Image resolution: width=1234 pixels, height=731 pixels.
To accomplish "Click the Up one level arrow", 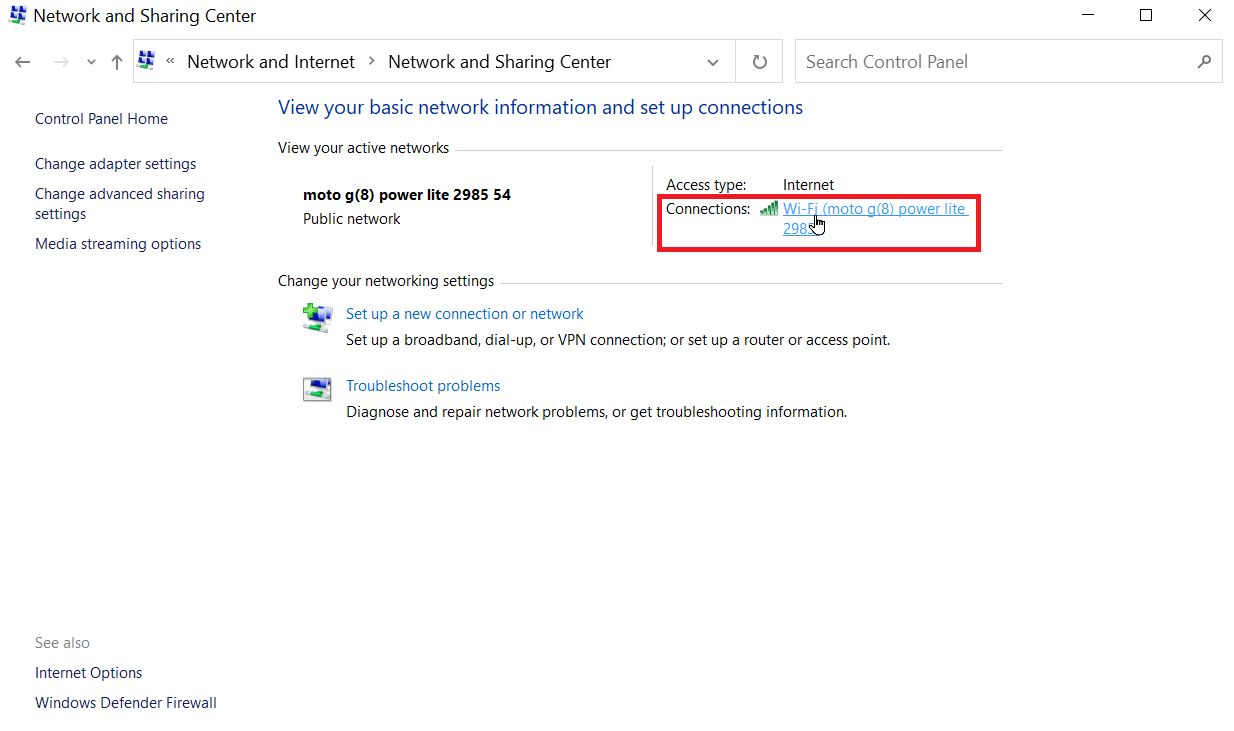I will click(x=117, y=62).
